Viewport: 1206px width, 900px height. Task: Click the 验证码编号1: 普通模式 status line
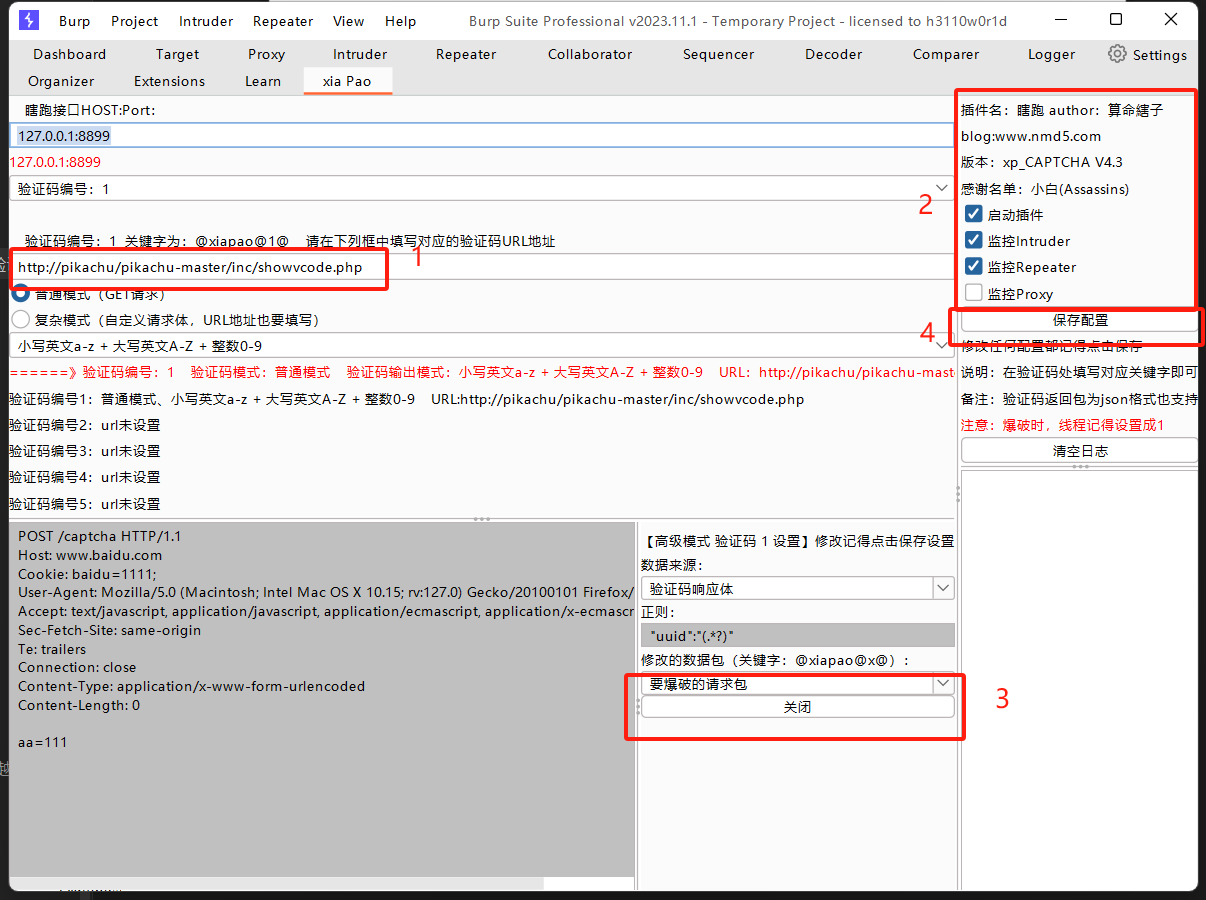(406, 399)
